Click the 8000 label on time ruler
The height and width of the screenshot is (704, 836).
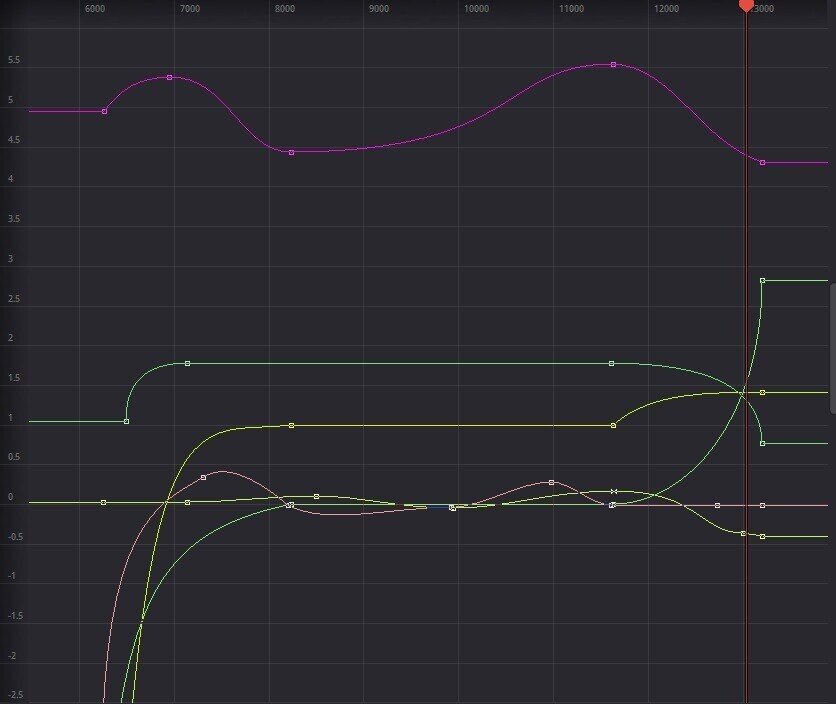[x=285, y=9]
